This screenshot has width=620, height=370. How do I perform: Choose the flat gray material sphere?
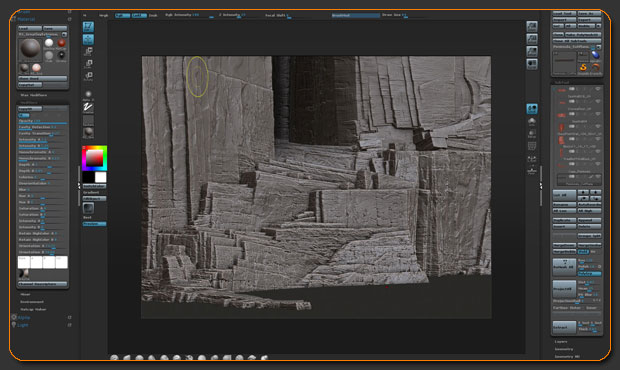(49, 55)
